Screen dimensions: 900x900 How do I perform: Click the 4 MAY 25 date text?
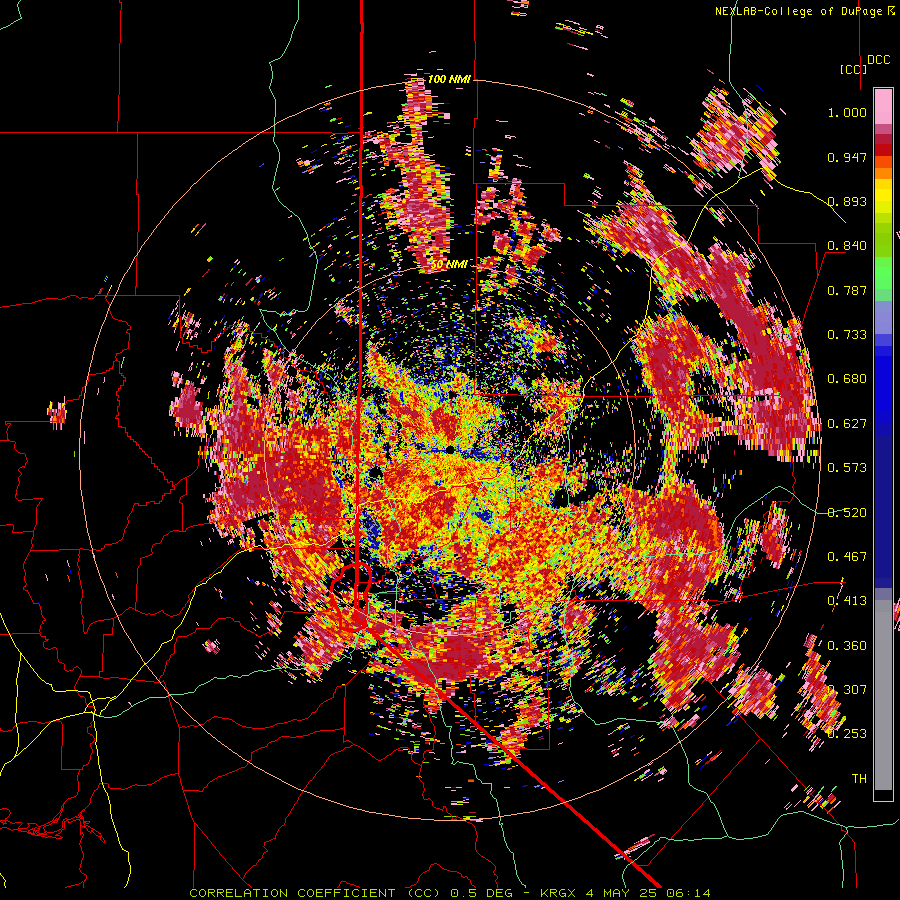click(622, 893)
